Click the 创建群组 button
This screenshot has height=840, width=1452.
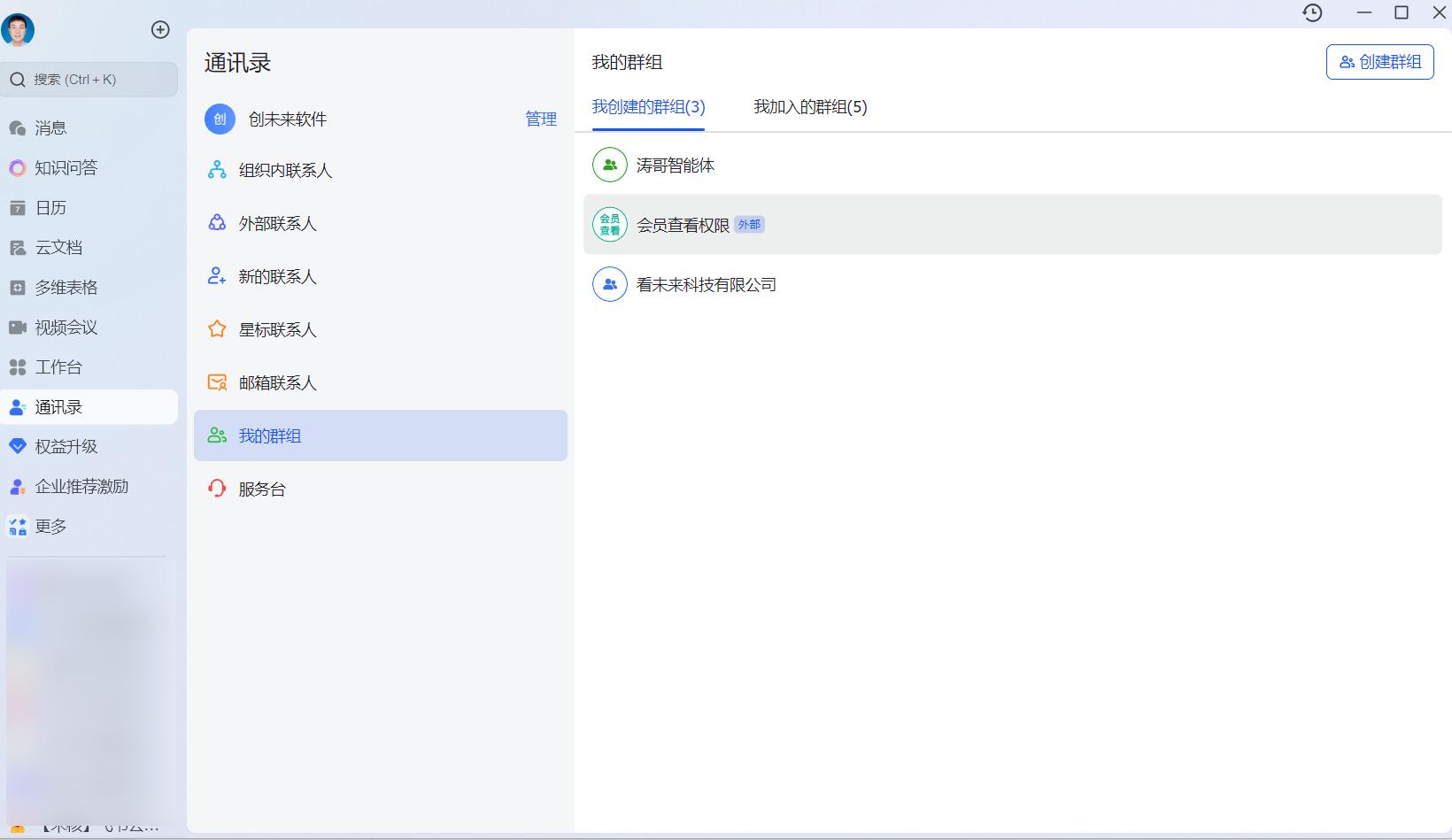1379,61
